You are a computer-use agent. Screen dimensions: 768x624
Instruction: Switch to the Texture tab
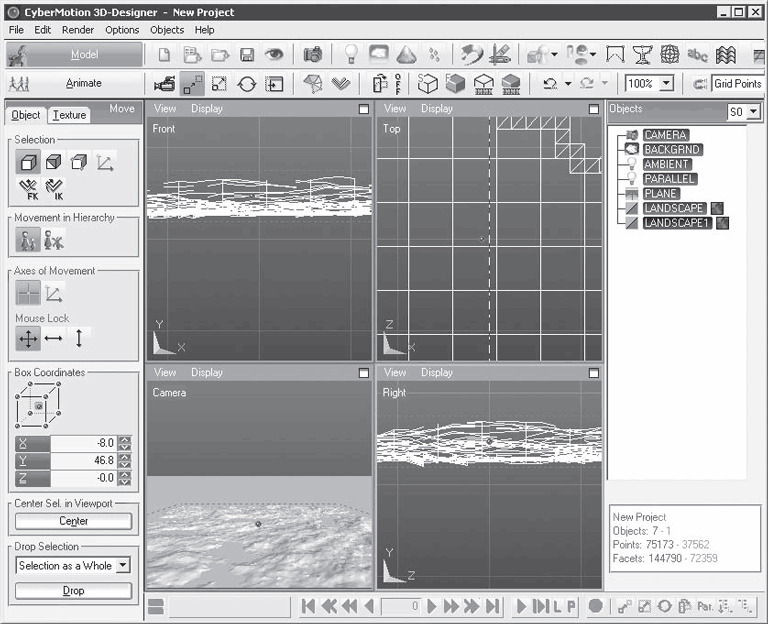tap(69, 115)
